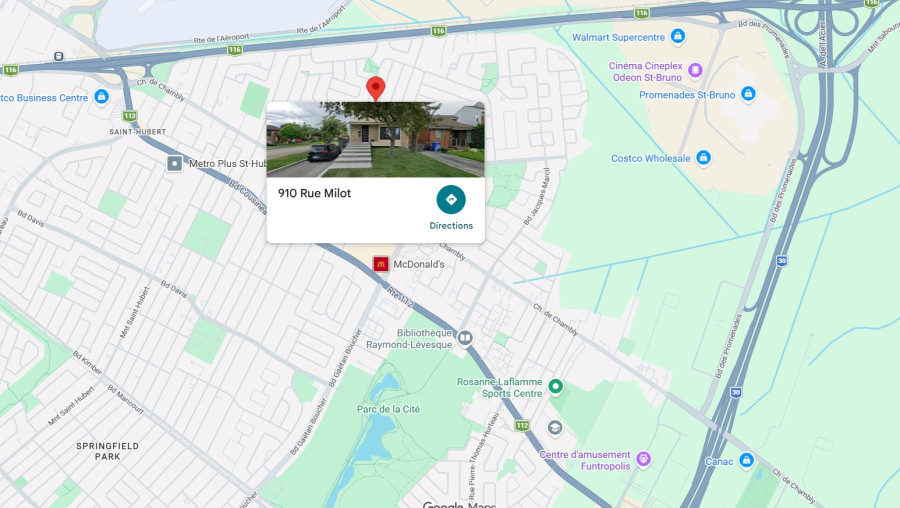This screenshot has height=508, width=900.
Task: Select the red location pin marker
Action: coord(375,88)
